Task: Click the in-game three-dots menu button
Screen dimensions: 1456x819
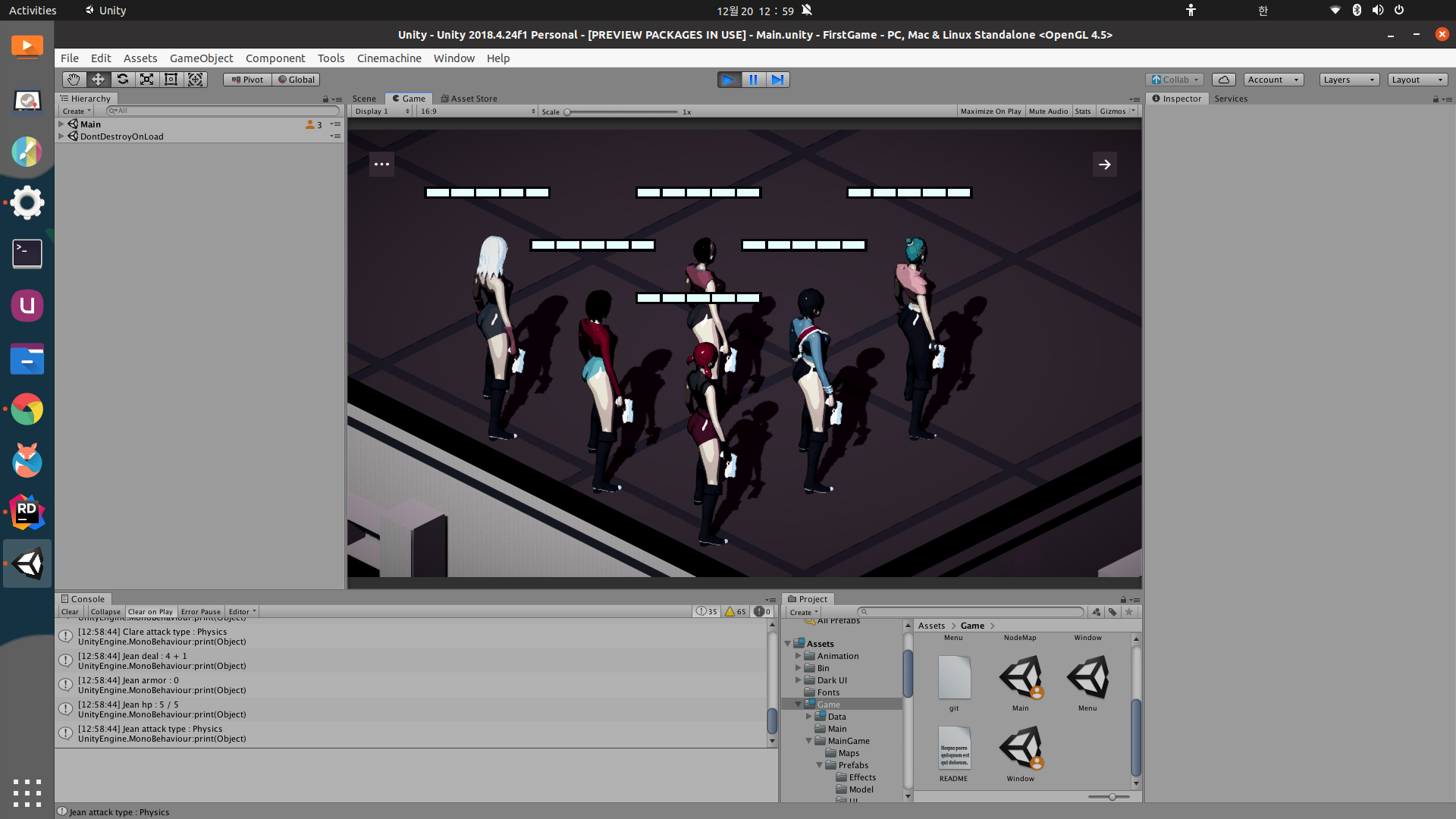Action: pyautogui.click(x=381, y=164)
